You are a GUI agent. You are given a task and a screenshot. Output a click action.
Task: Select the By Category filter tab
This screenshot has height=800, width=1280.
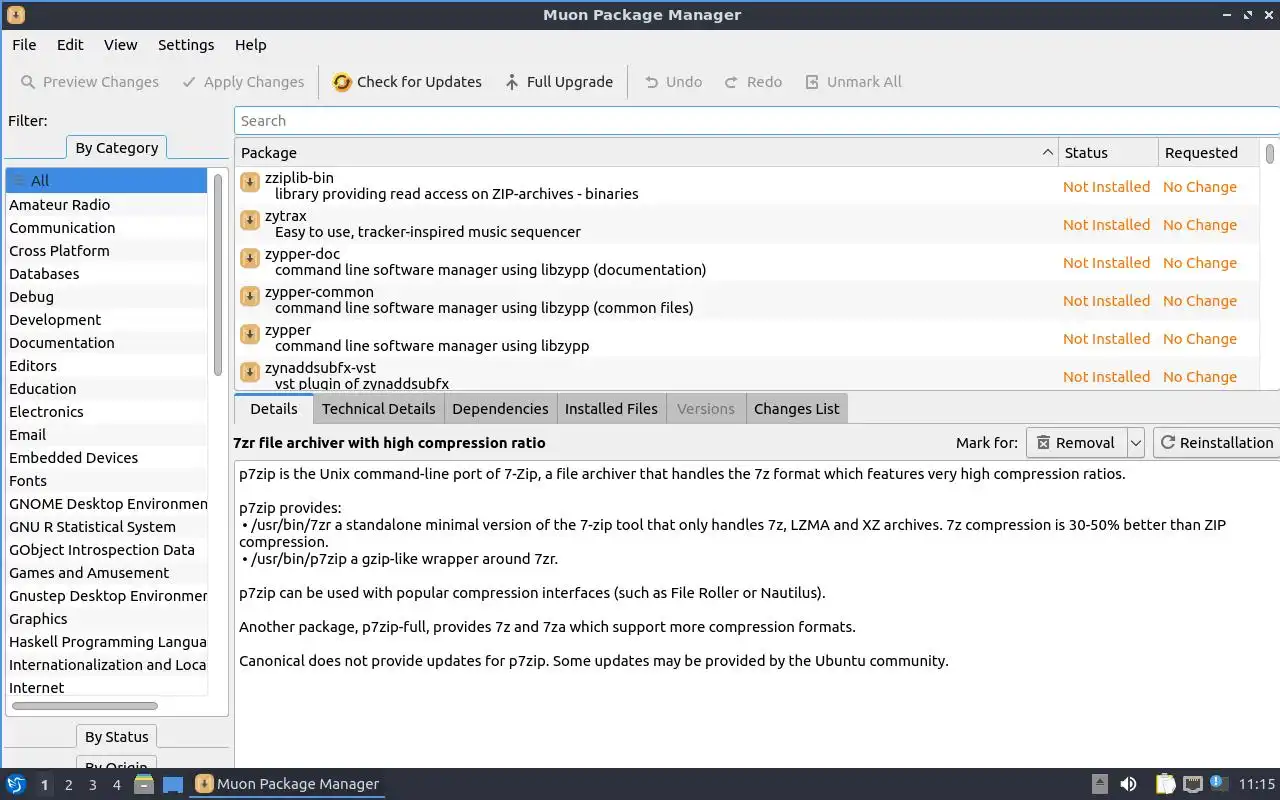click(117, 148)
